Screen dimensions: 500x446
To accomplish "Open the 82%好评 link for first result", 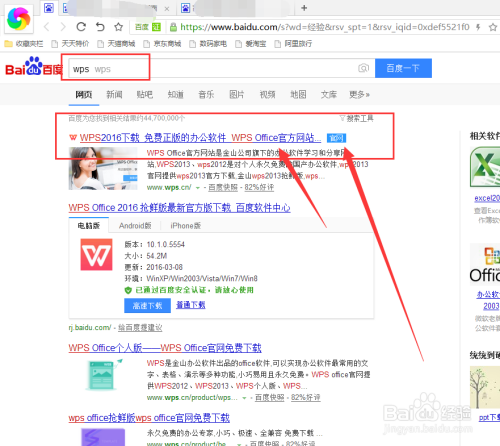I will coord(259,188).
